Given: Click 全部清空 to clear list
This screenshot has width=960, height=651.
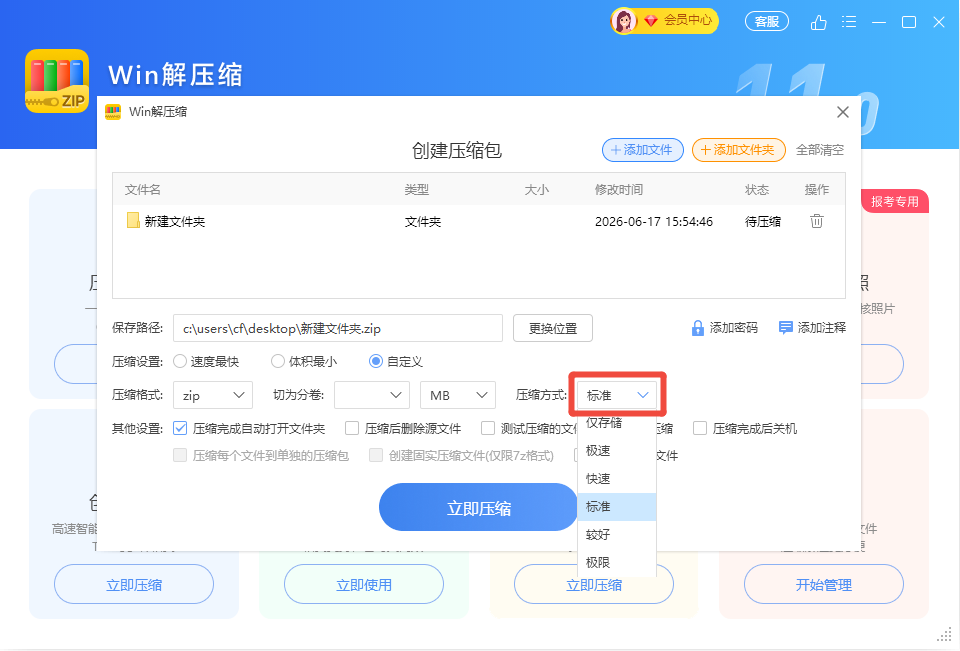Looking at the screenshot, I should pos(820,150).
